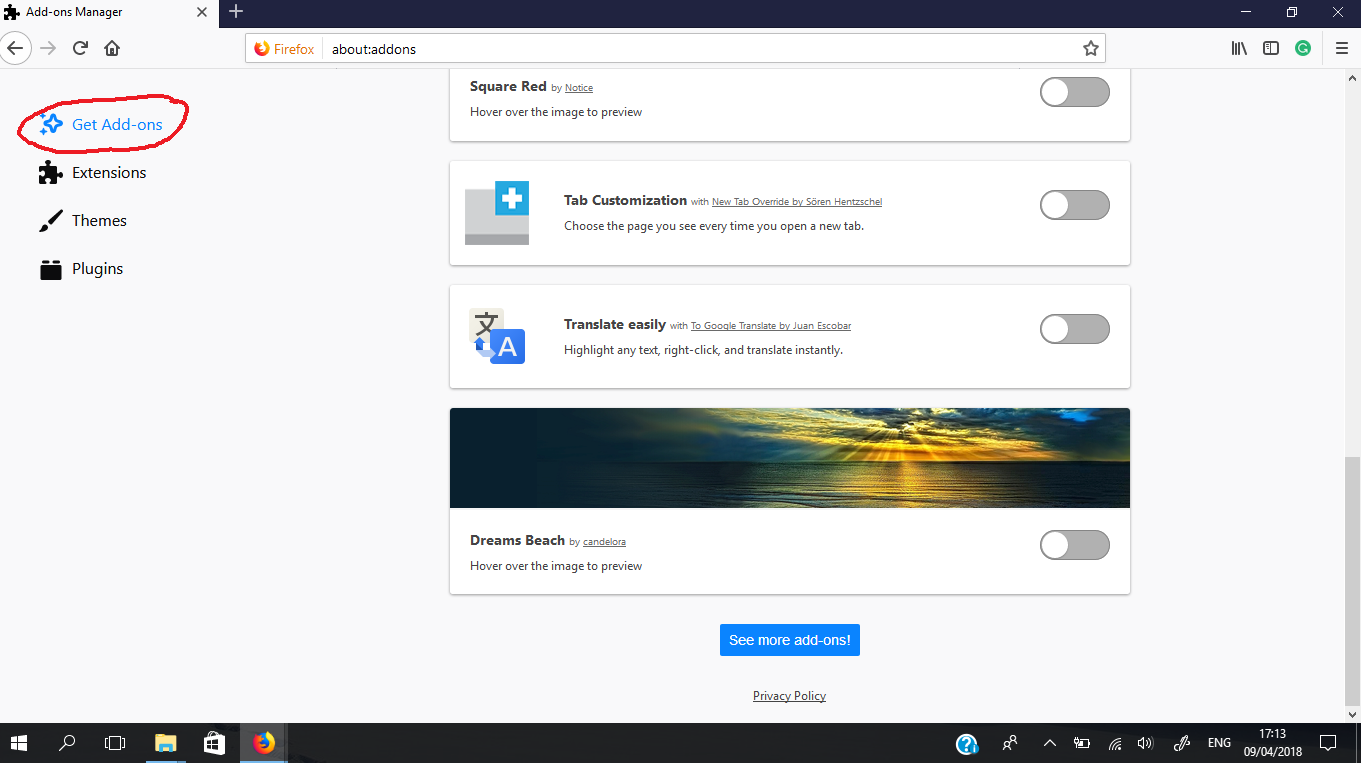Image resolution: width=1361 pixels, height=763 pixels.
Task: Check battery status in the system tray
Action: pos(1081,743)
